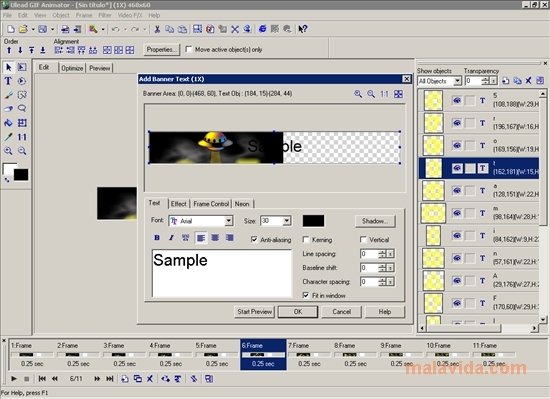This screenshot has height=399, width=550.
Task: Click black text color swatch in dialog
Action: point(313,221)
